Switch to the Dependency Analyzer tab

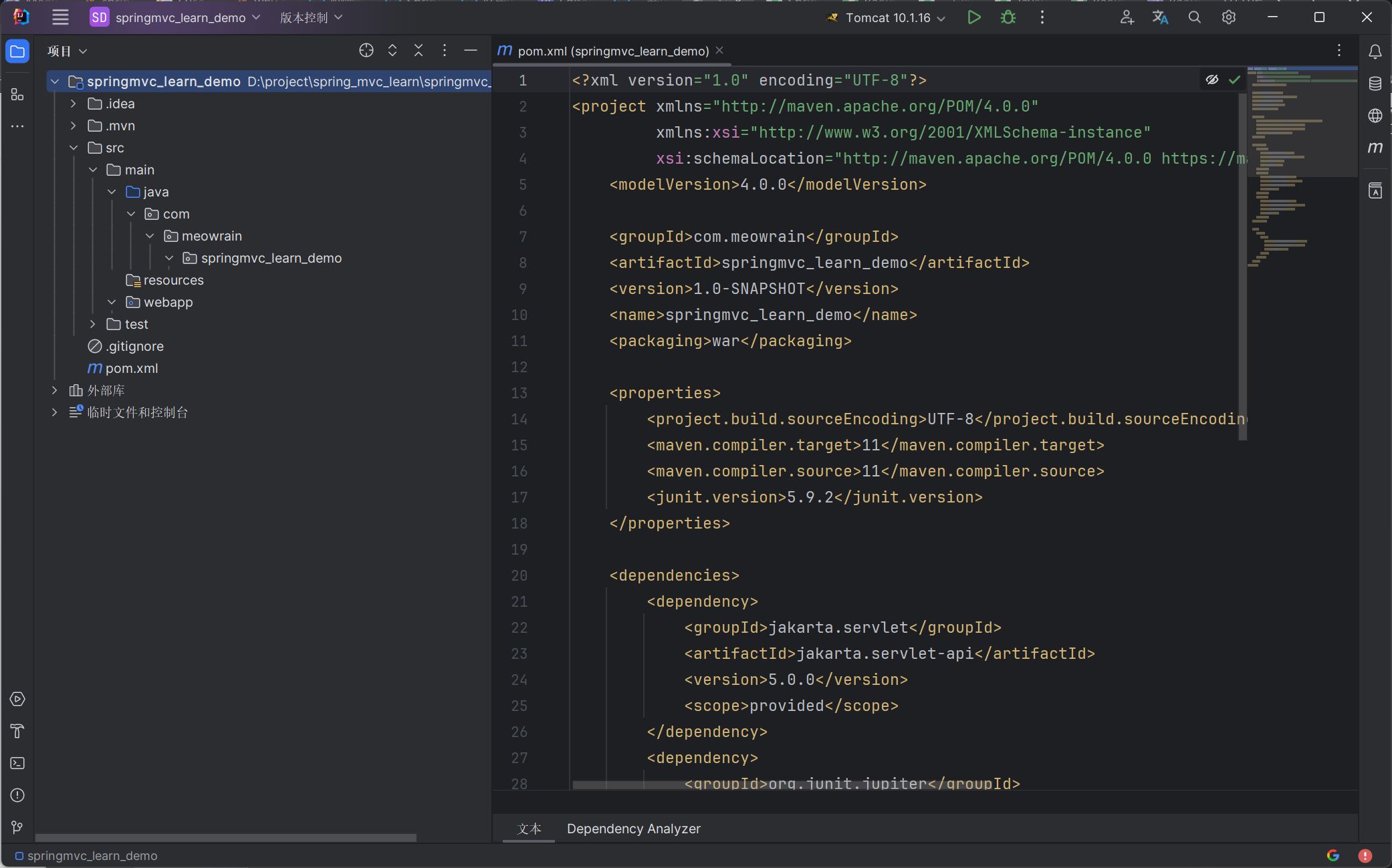(633, 829)
